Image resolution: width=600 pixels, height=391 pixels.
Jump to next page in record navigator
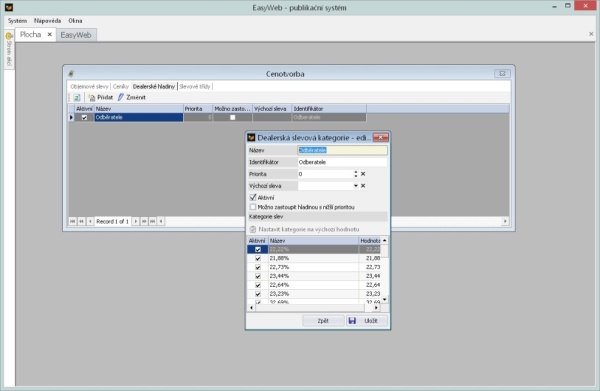point(144,221)
